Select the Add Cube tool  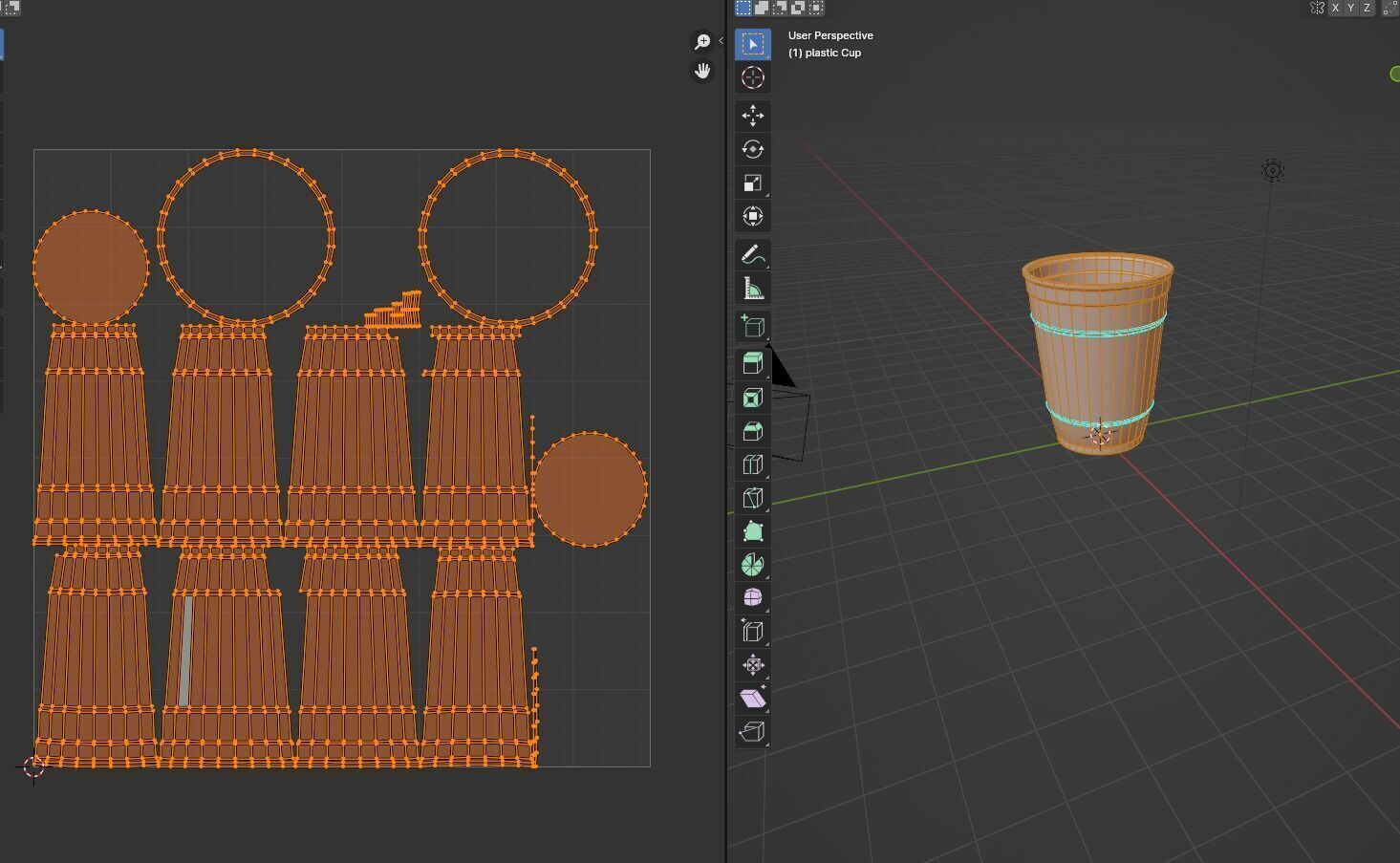tap(753, 326)
